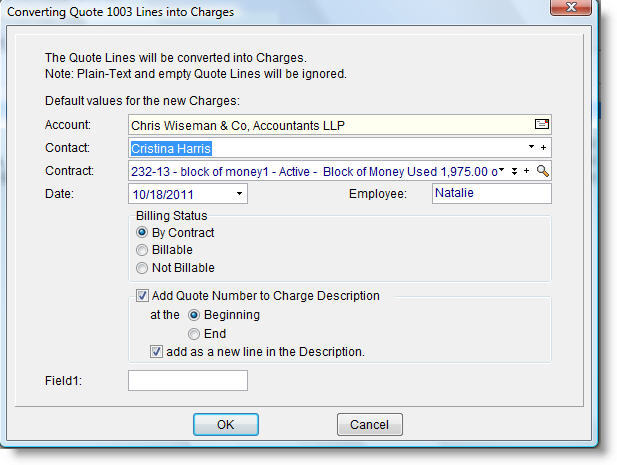Screen dimensions: 617x465
Task: Select Beginning for quote number position
Action: pos(194,315)
